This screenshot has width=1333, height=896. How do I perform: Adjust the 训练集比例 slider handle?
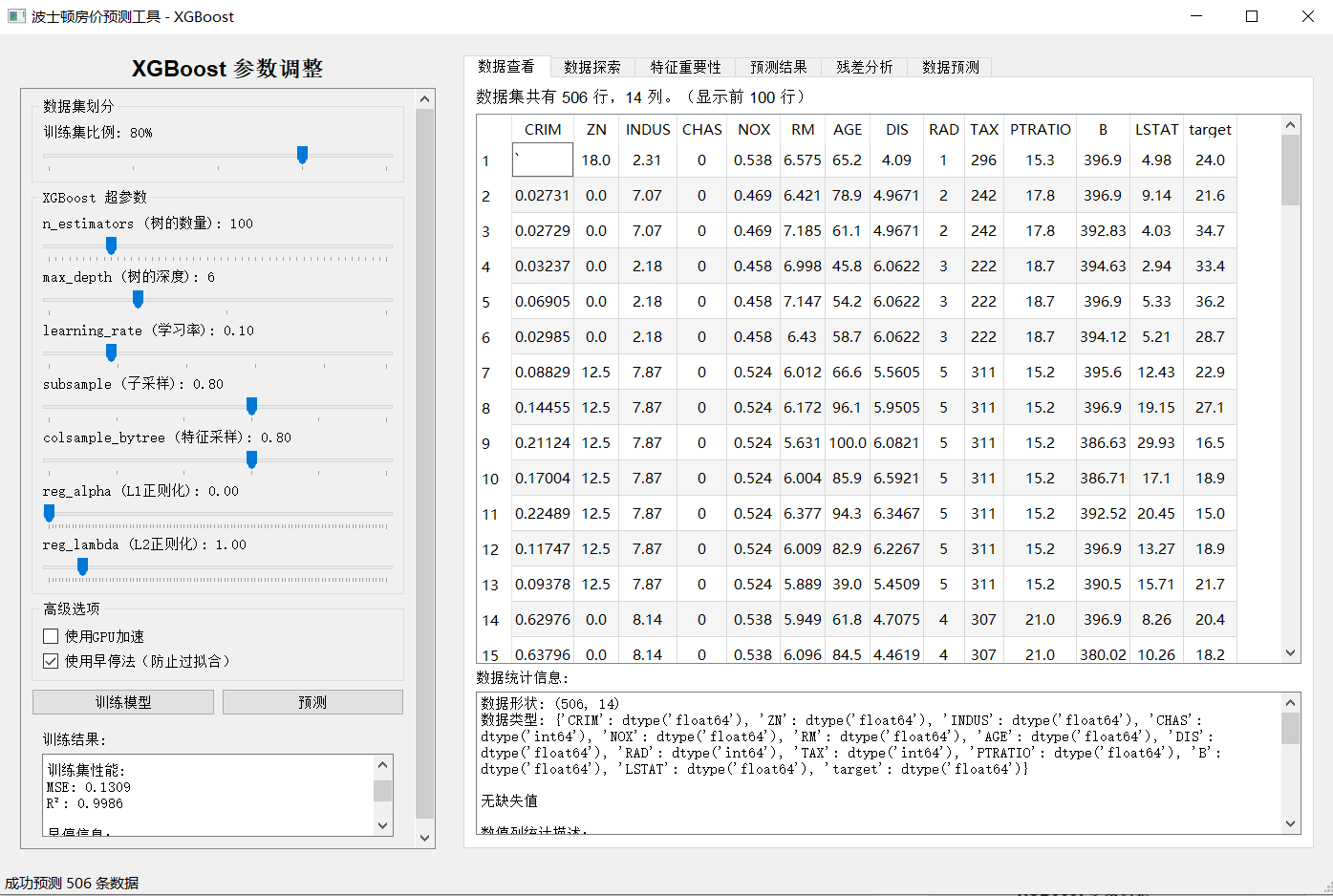coord(302,155)
